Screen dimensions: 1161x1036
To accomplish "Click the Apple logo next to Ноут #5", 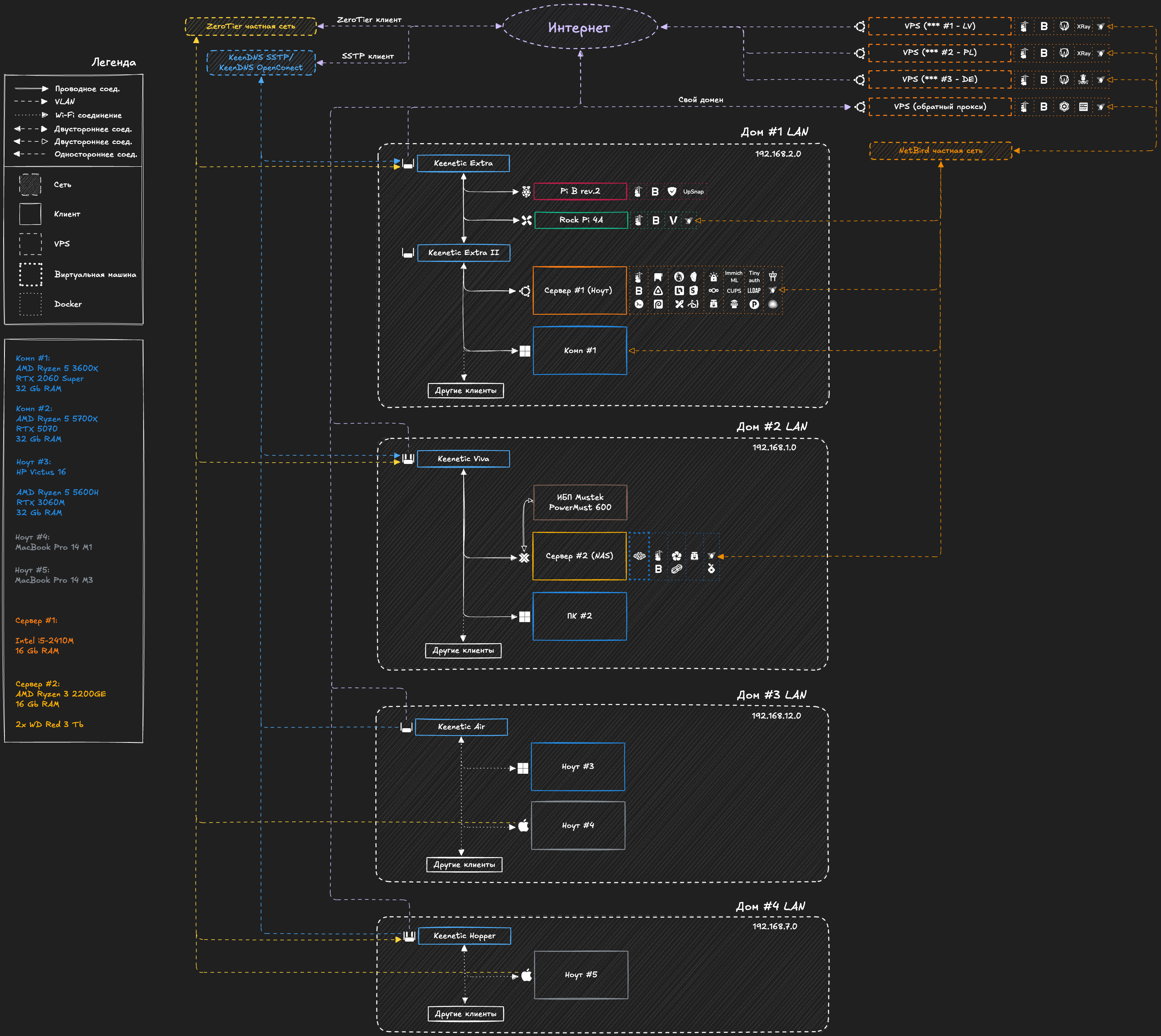I will coord(527,975).
